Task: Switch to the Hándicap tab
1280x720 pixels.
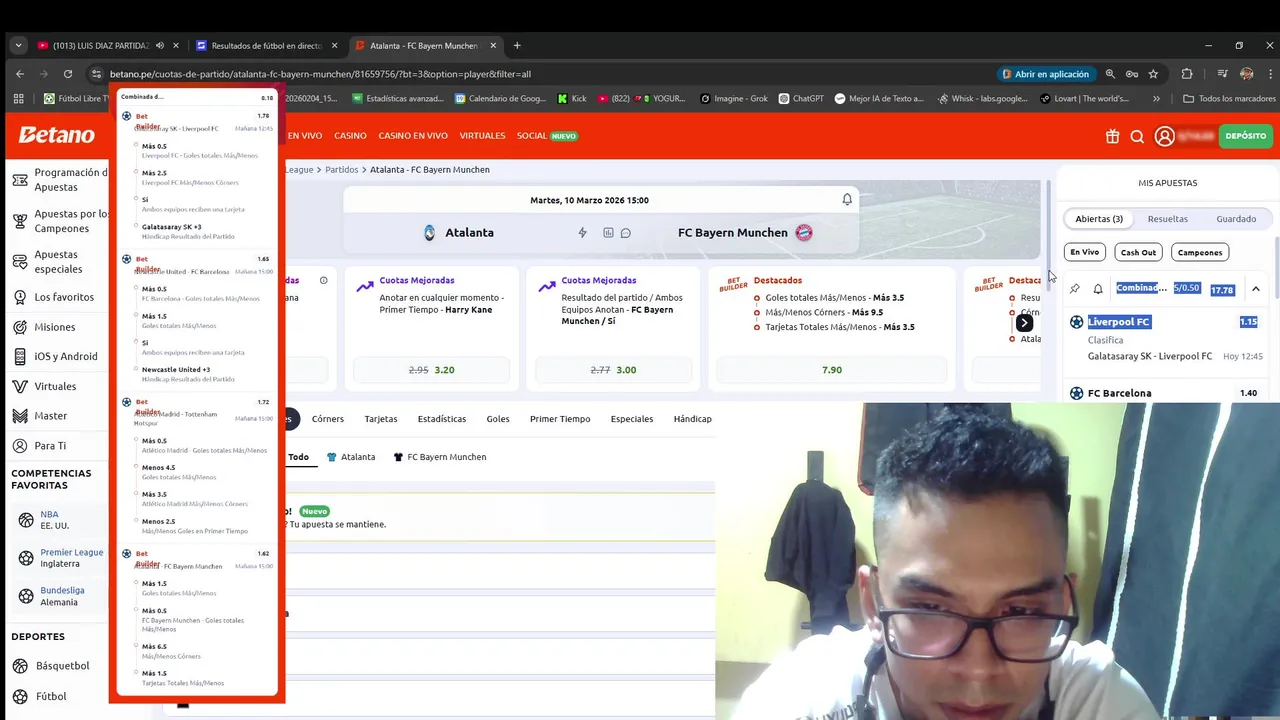Action: pyautogui.click(x=693, y=419)
